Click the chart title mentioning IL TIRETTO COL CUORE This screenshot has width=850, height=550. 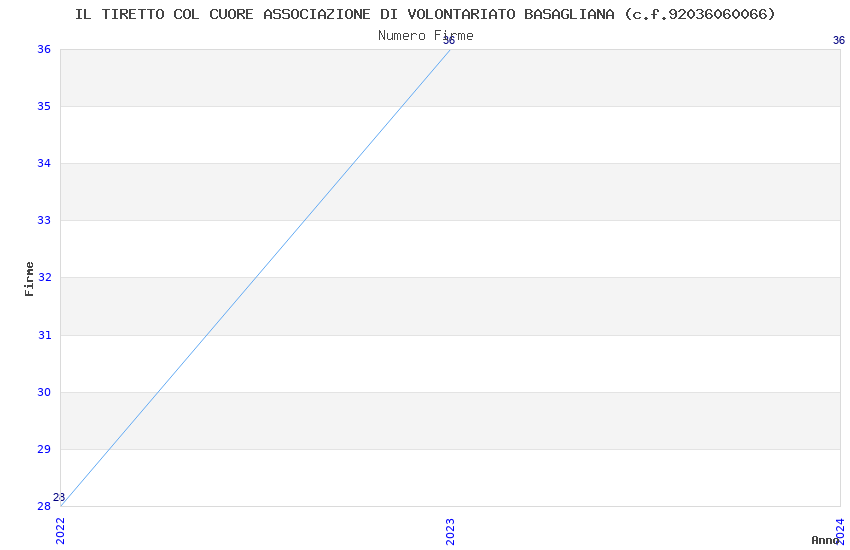[425, 14]
